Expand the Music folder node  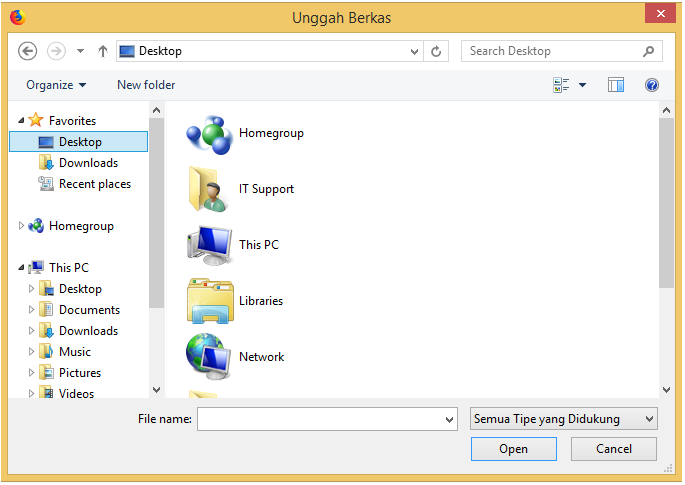click(31, 351)
